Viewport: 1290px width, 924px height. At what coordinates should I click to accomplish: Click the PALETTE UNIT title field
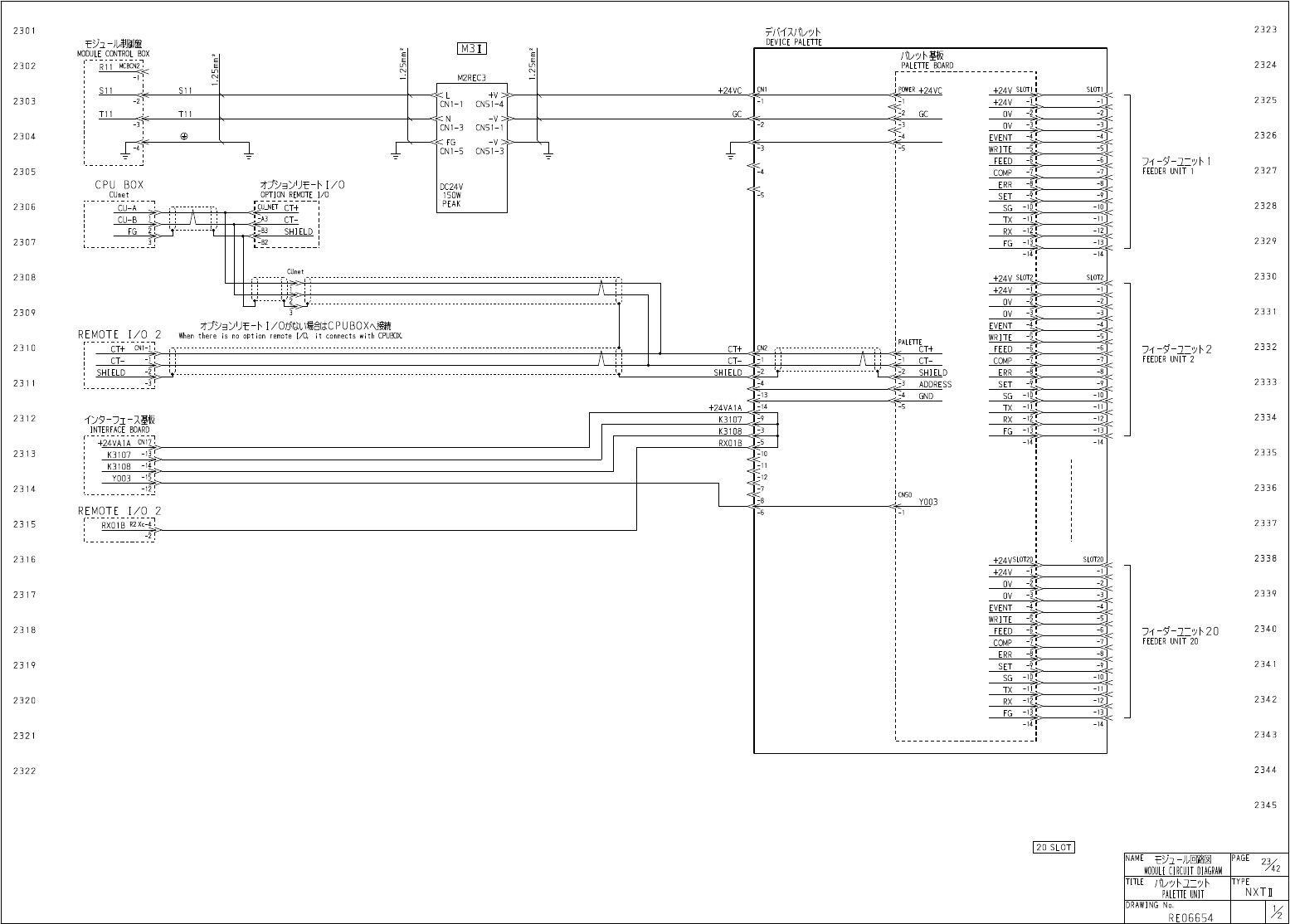1177,888
